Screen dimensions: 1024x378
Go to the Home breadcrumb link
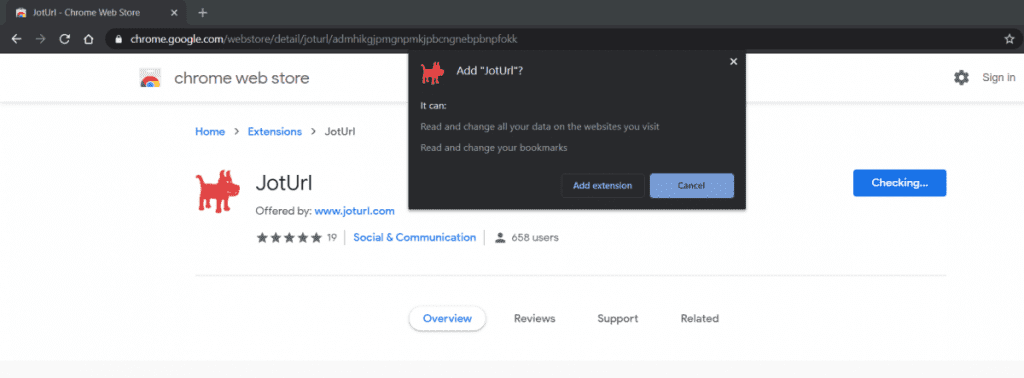click(210, 132)
